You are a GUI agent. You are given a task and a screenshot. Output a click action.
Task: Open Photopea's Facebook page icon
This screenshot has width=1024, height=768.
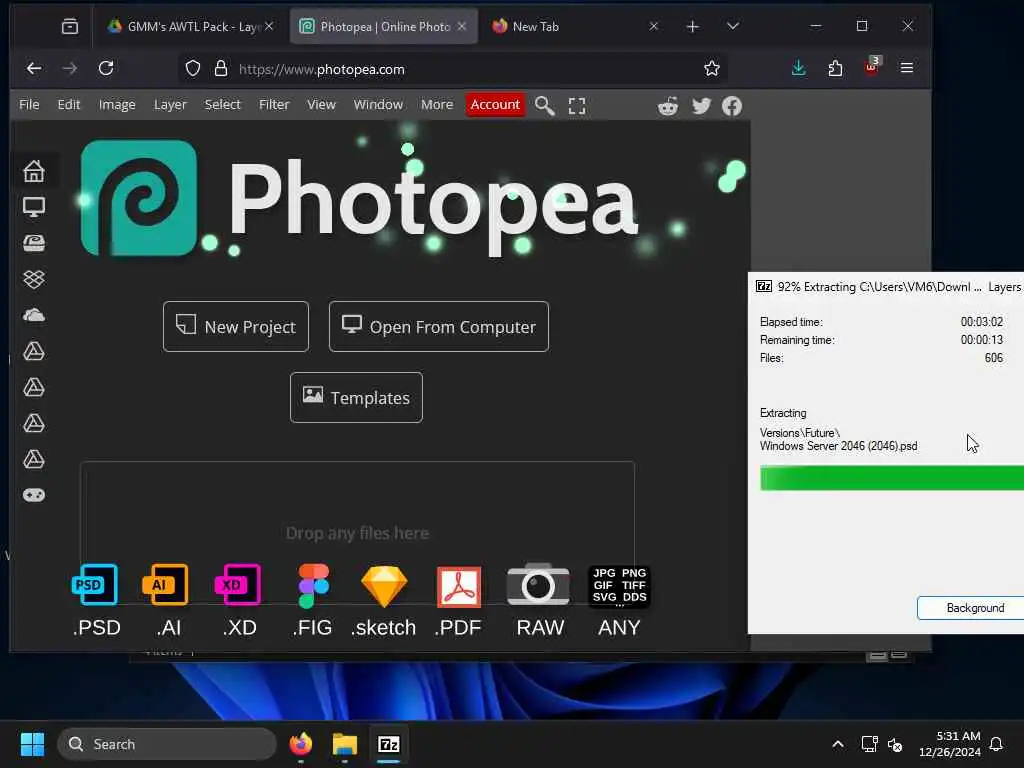(731, 106)
